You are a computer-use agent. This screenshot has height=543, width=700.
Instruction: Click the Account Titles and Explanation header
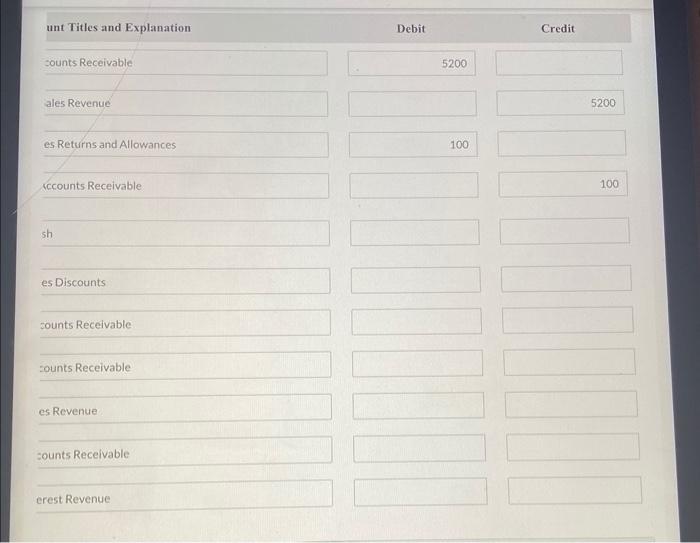[119, 28]
